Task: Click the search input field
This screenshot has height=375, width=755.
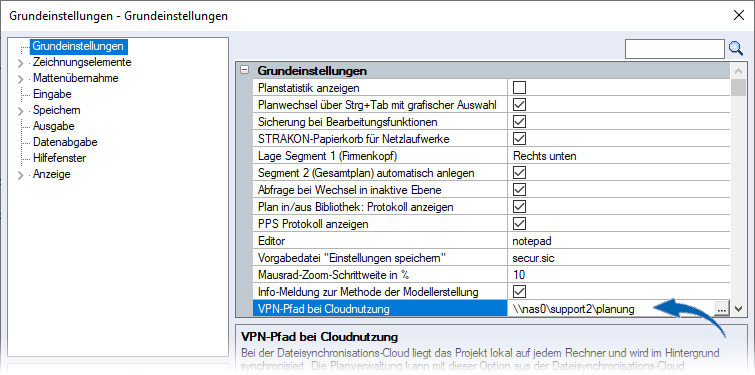Action: pos(675,49)
